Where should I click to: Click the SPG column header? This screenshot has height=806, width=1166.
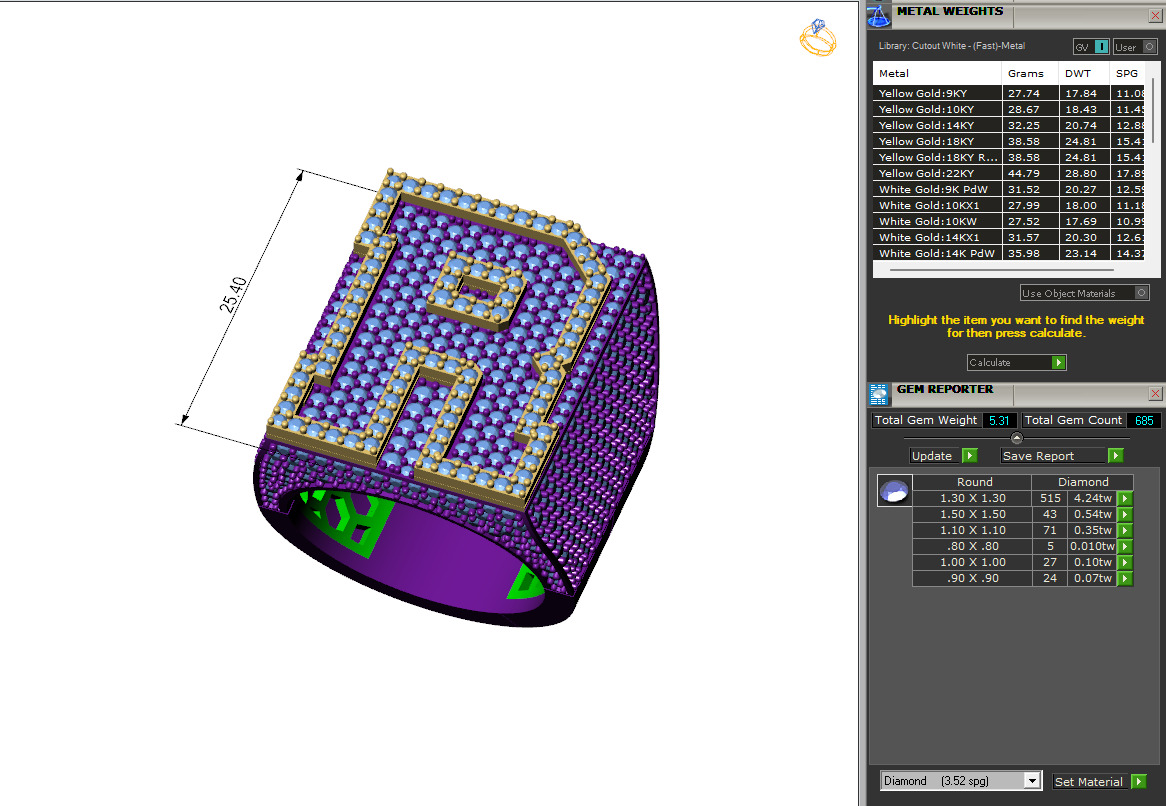pos(1128,74)
